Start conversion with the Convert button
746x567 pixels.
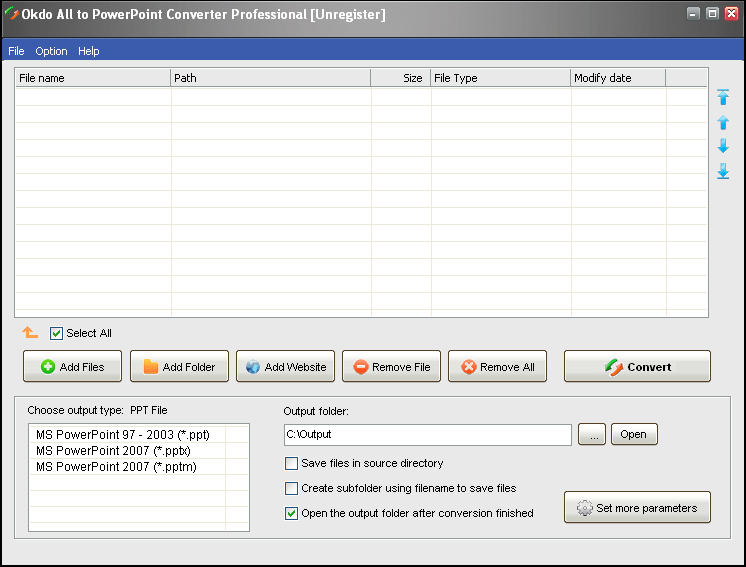pyautogui.click(x=637, y=366)
